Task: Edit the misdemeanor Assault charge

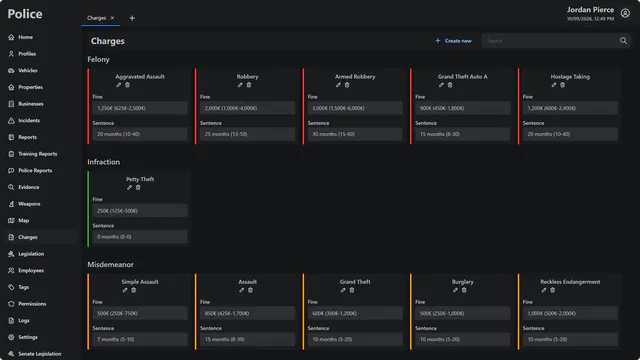Action: pos(242,290)
